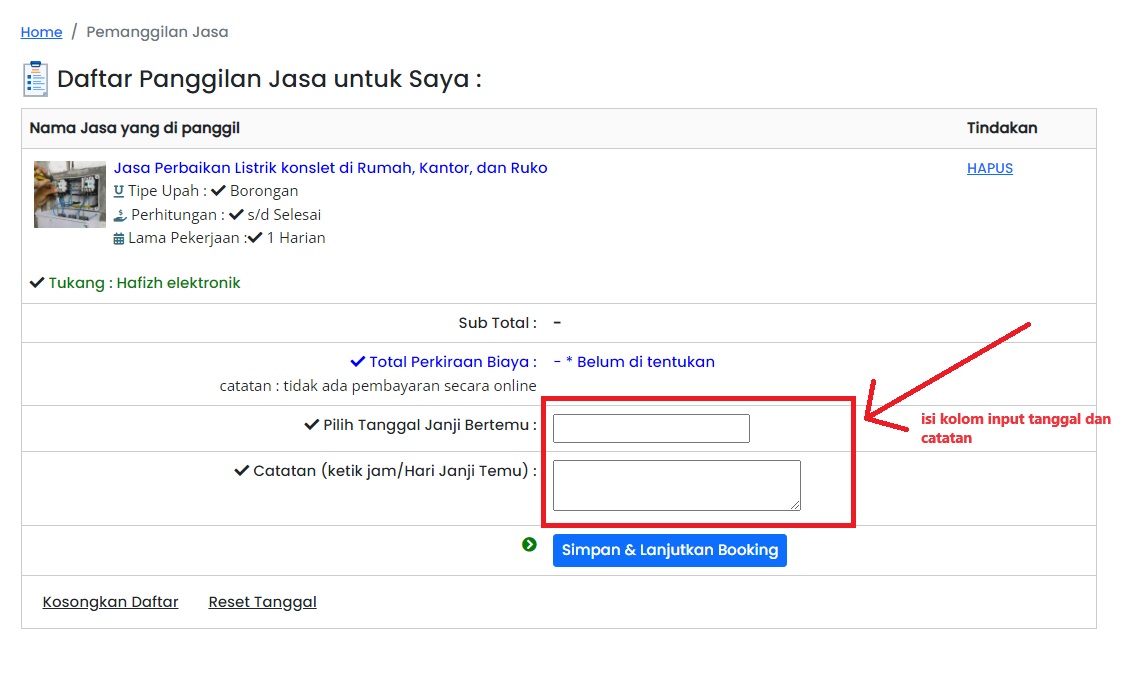
Task: Click the Reset Tanggal link
Action: click(x=262, y=602)
